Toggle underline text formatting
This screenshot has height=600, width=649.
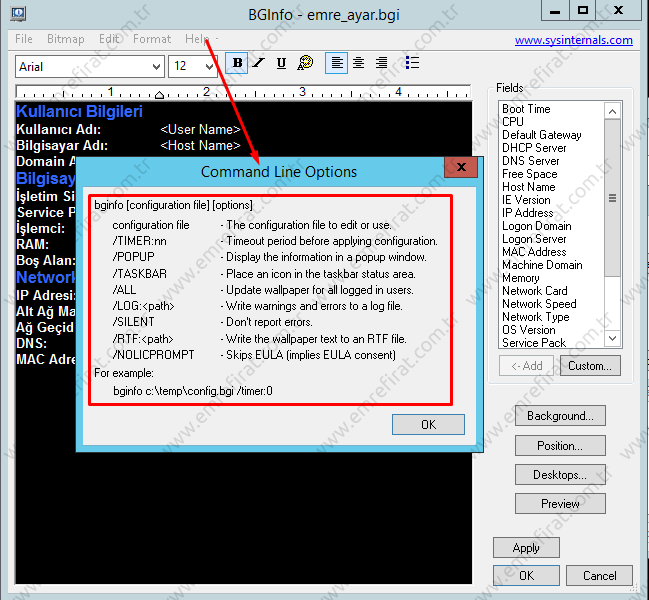[x=281, y=63]
